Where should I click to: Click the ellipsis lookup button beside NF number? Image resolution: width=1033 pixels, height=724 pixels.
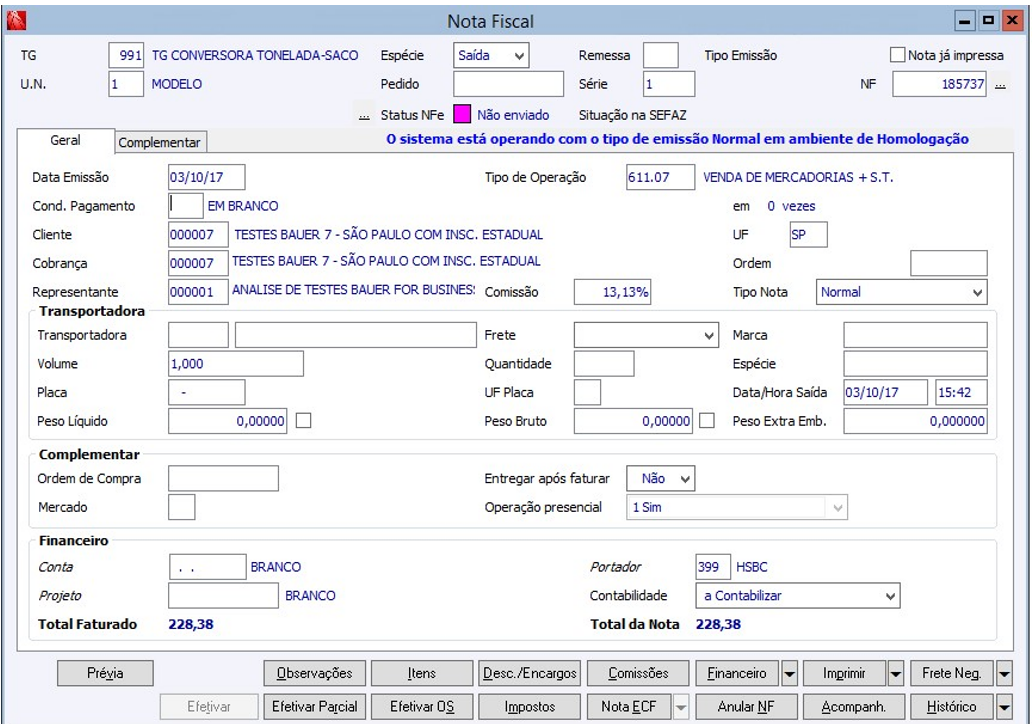pyautogui.click(x=1002, y=86)
